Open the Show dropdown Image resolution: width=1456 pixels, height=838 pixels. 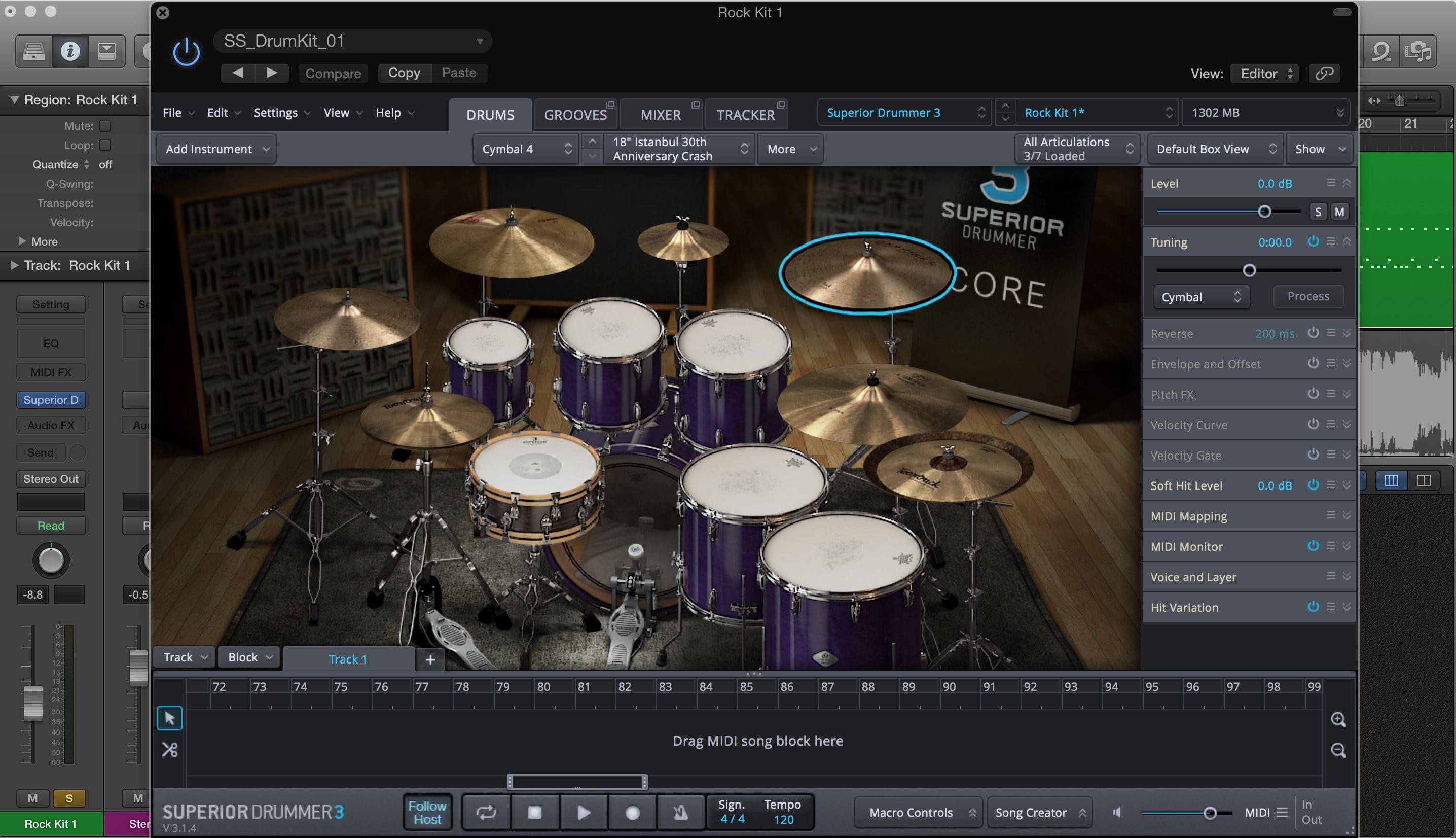pos(1319,149)
